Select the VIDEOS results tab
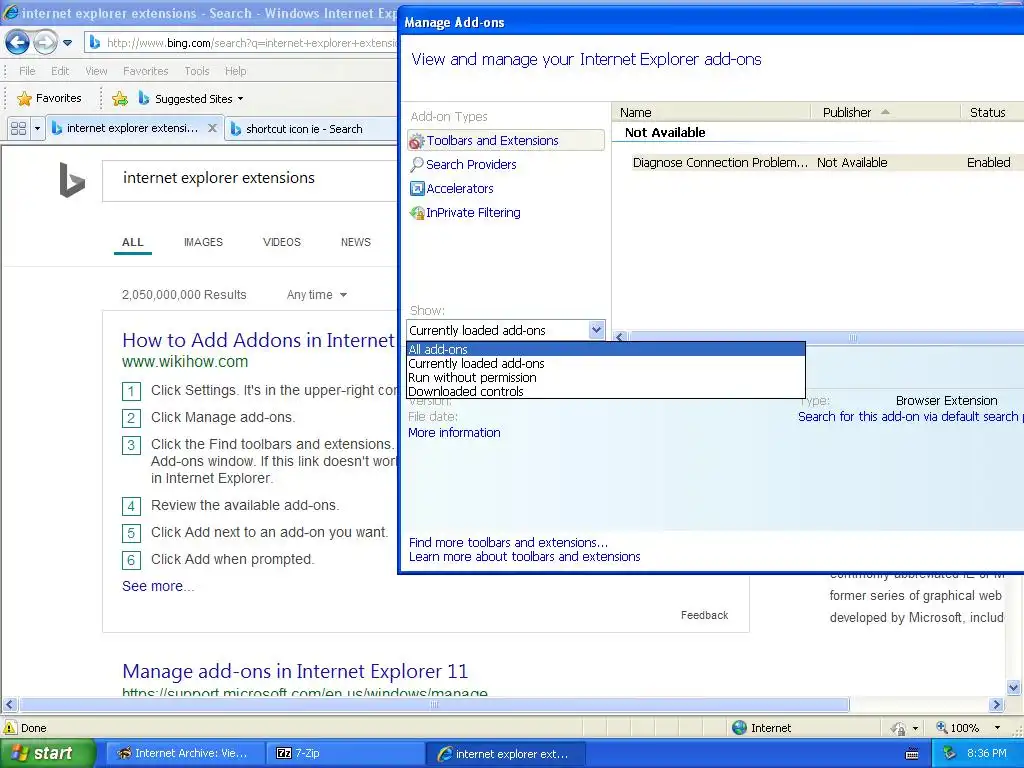 coord(281,242)
